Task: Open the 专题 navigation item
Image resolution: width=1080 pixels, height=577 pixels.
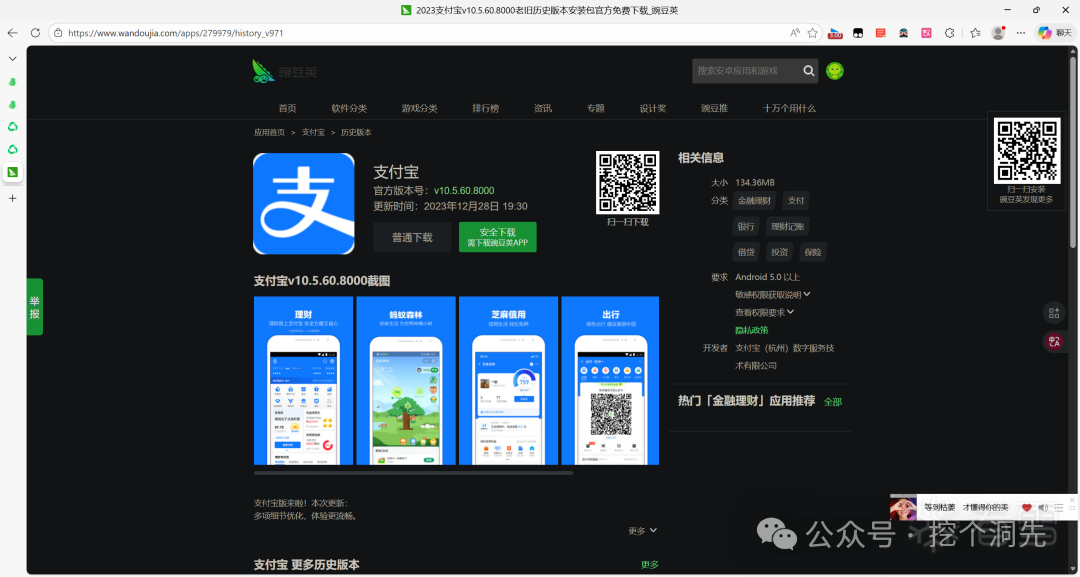Action: point(596,108)
